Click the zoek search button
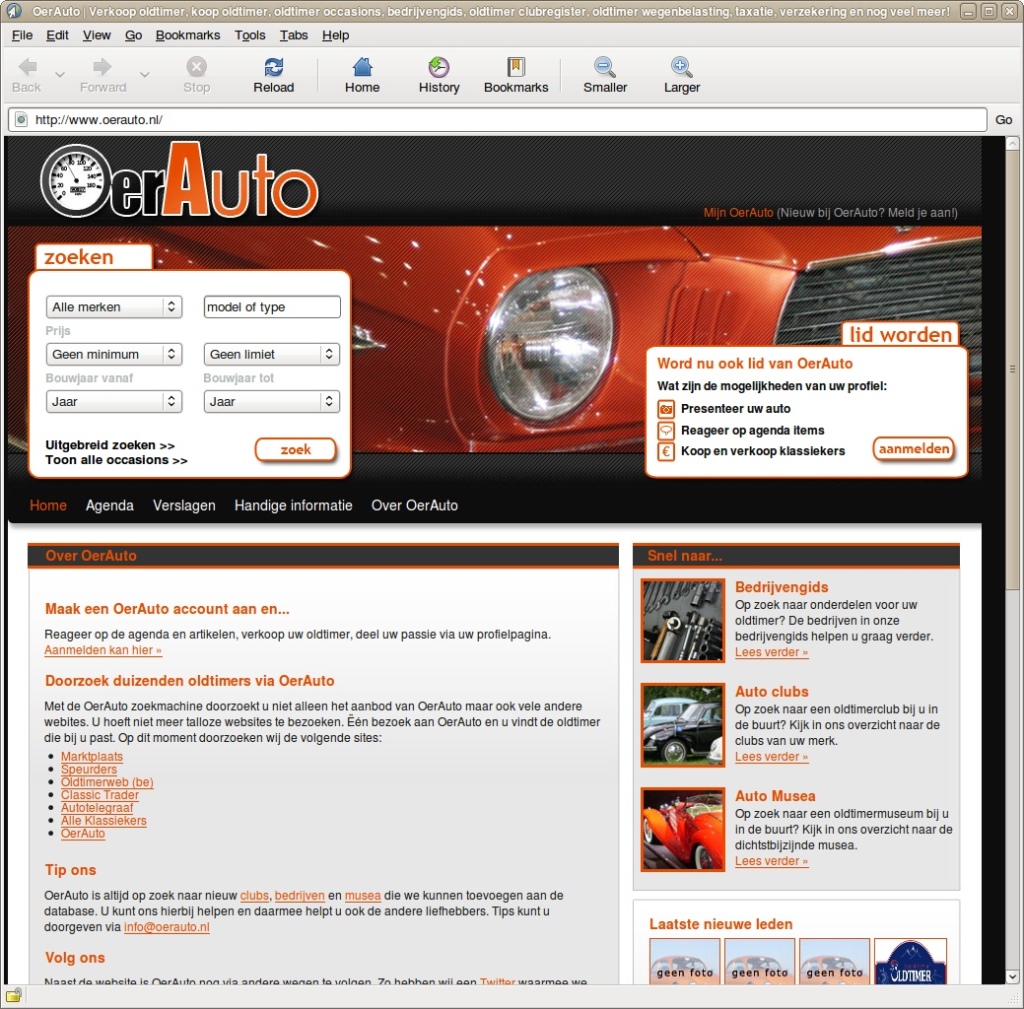The width and height of the screenshot is (1024, 1009). (x=296, y=451)
